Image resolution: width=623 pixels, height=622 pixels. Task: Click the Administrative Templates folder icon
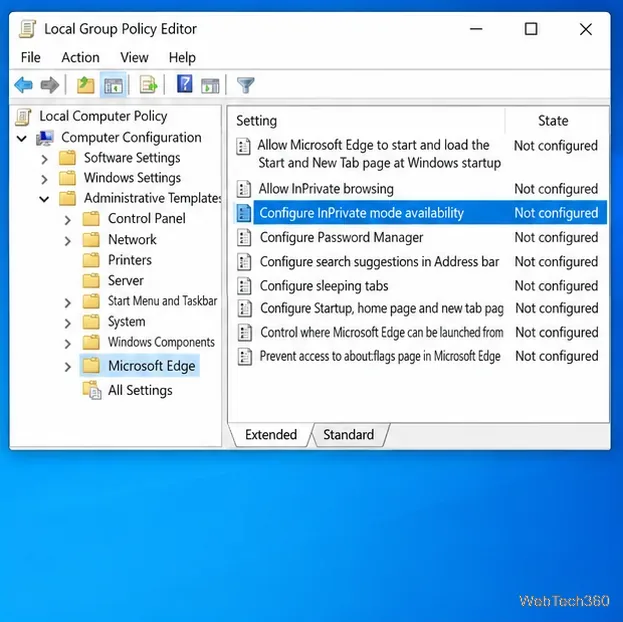67,198
